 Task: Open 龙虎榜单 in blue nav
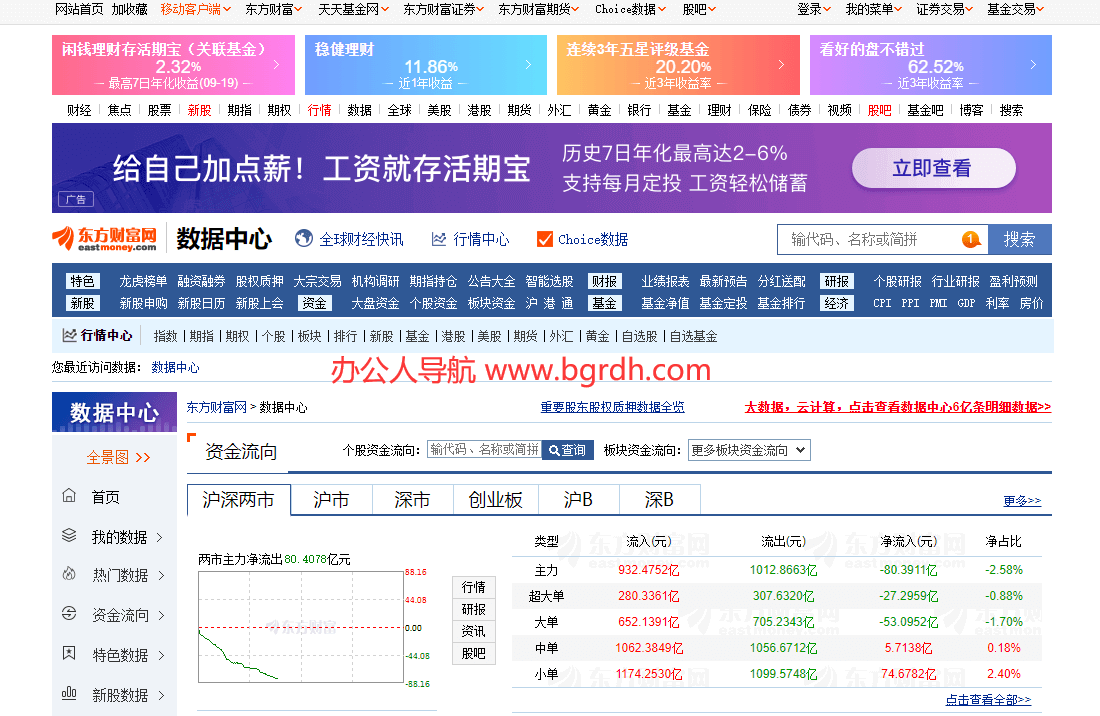[143, 281]
